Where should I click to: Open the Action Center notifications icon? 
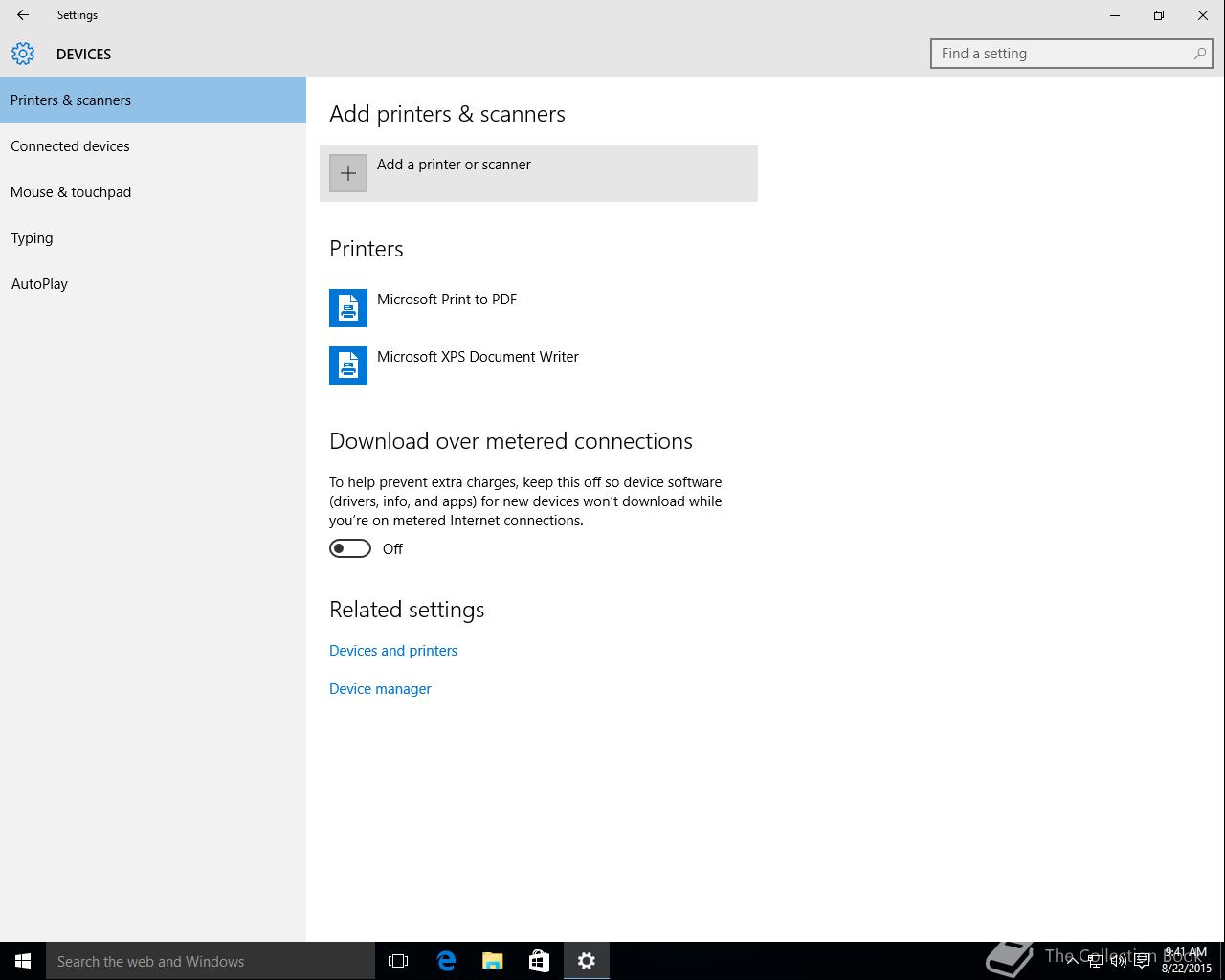1142,961
